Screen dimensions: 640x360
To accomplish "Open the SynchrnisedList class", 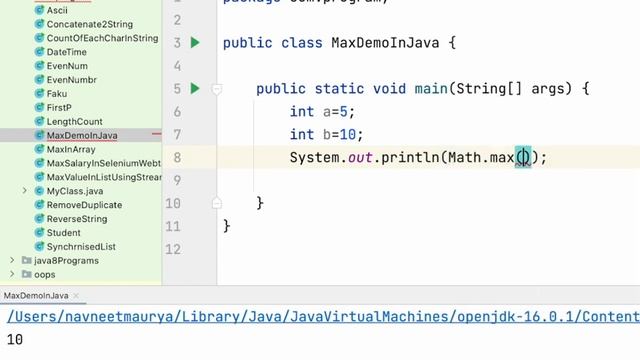I will [x=81, y=246].
